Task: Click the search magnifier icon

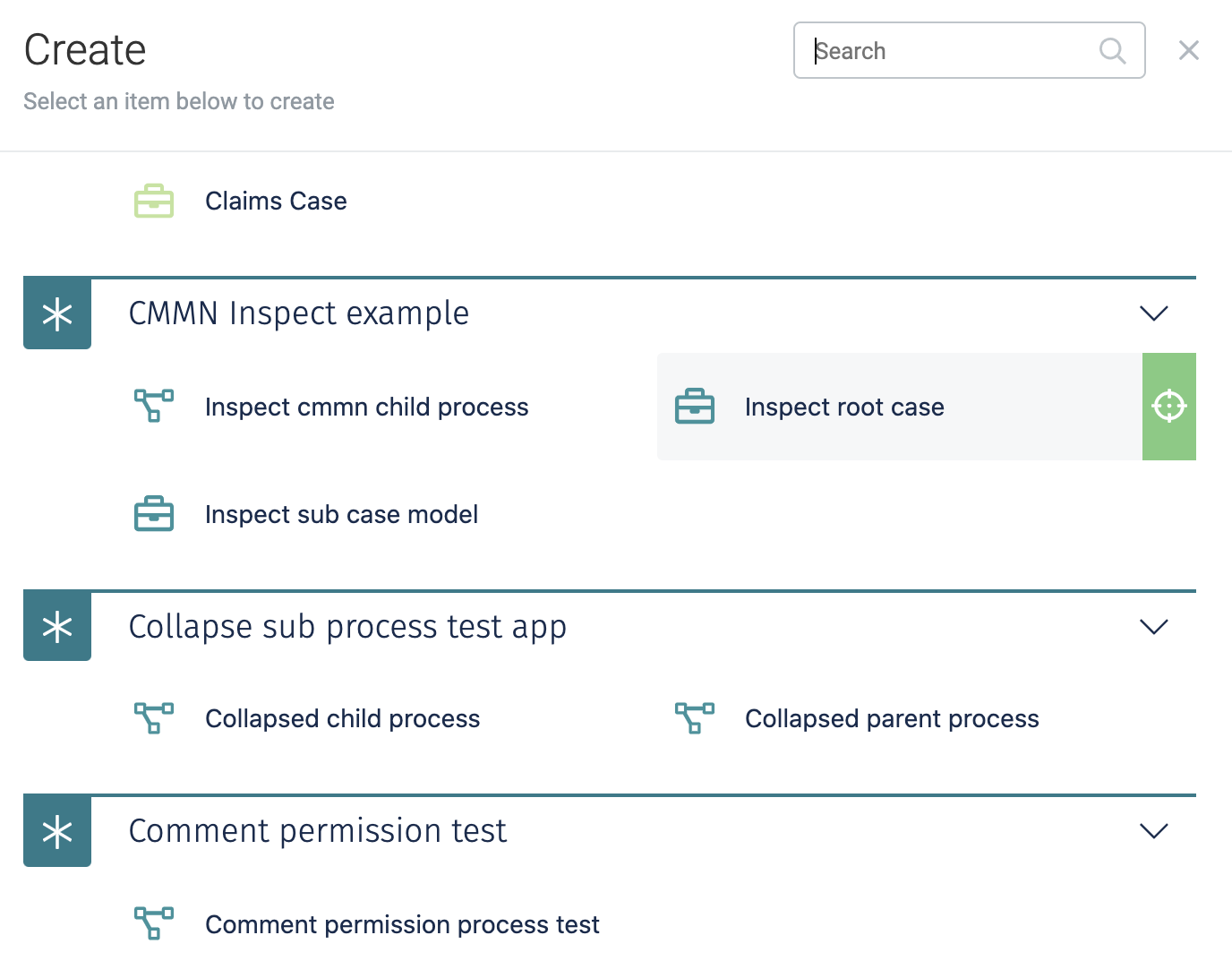Action: click(1112, 51)
